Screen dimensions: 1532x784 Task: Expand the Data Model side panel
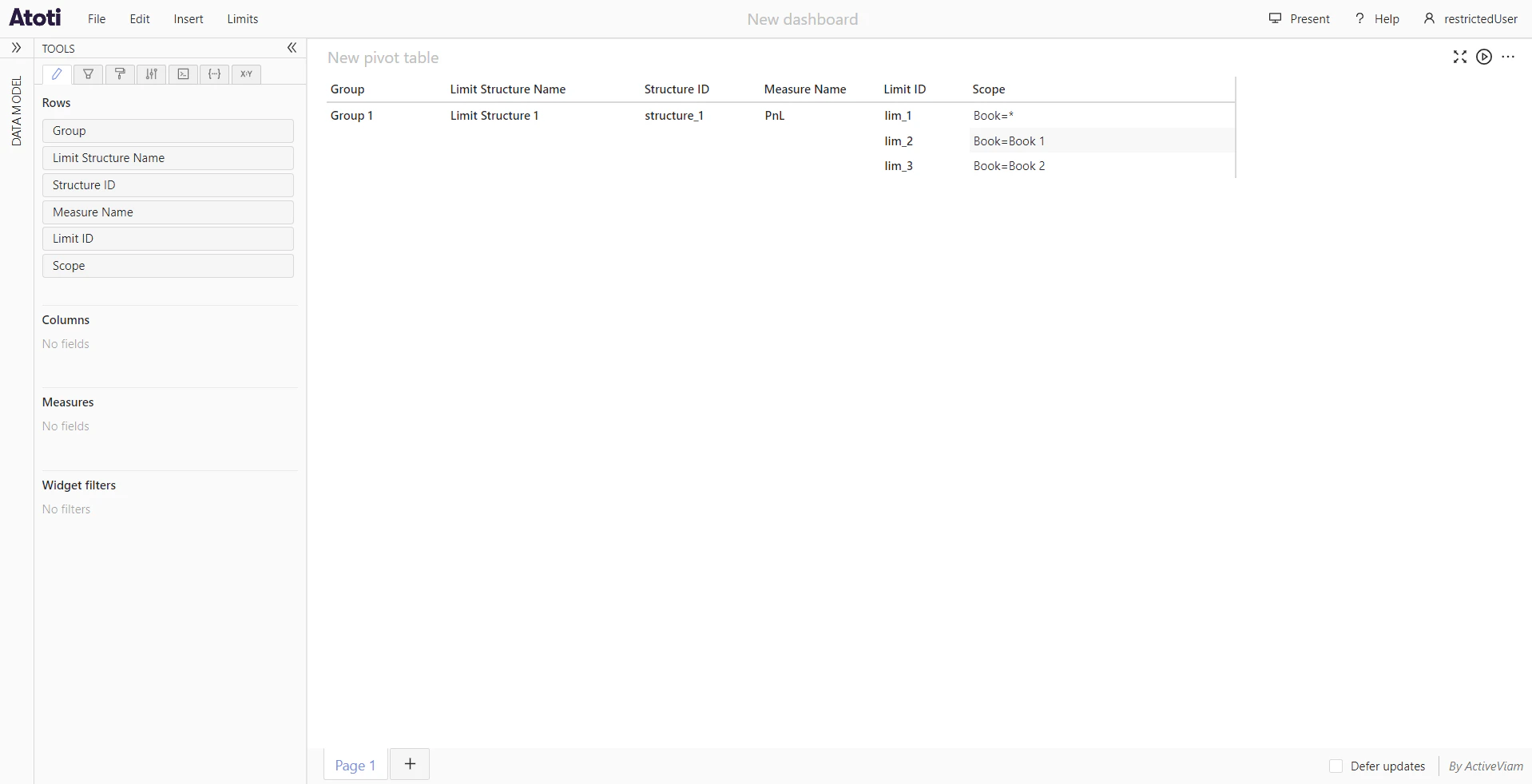pos(16,48)
